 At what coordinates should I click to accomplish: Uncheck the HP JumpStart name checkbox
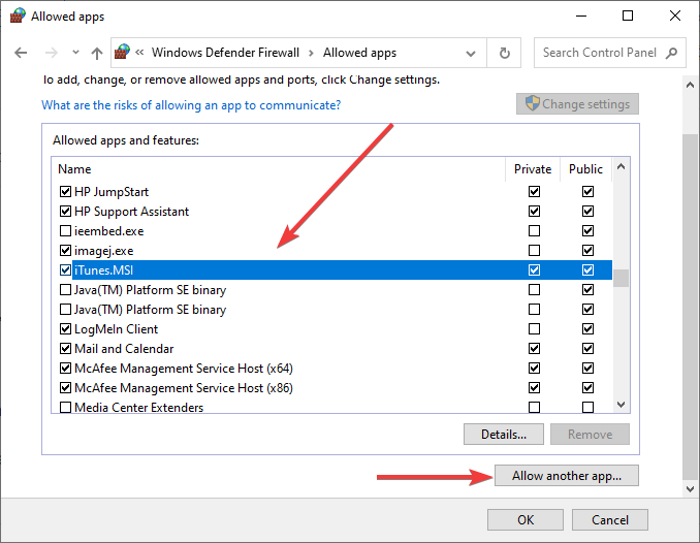click(x=66, y=191)
